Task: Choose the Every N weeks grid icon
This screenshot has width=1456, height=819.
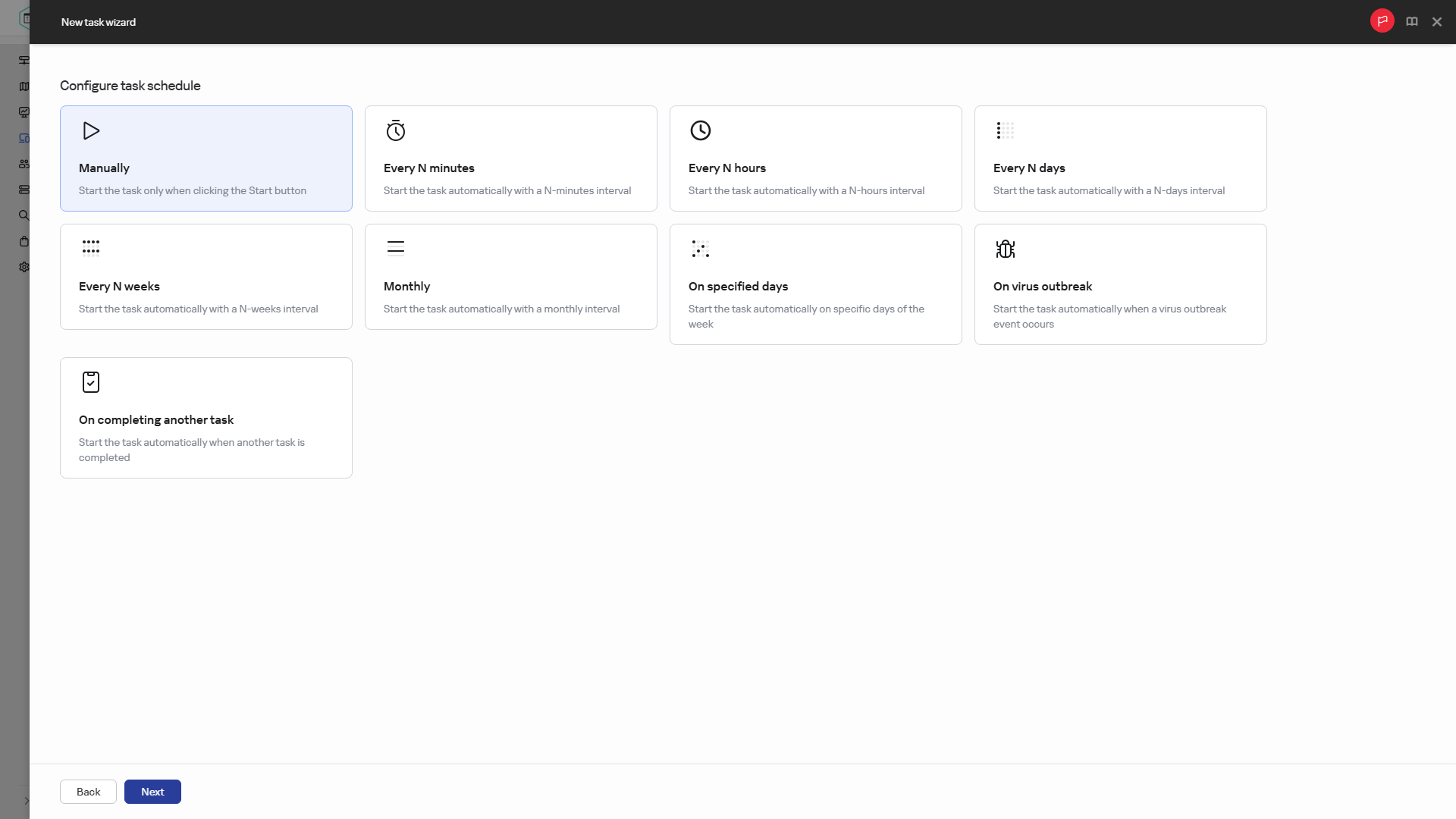Action: click(x=91, y=248)
